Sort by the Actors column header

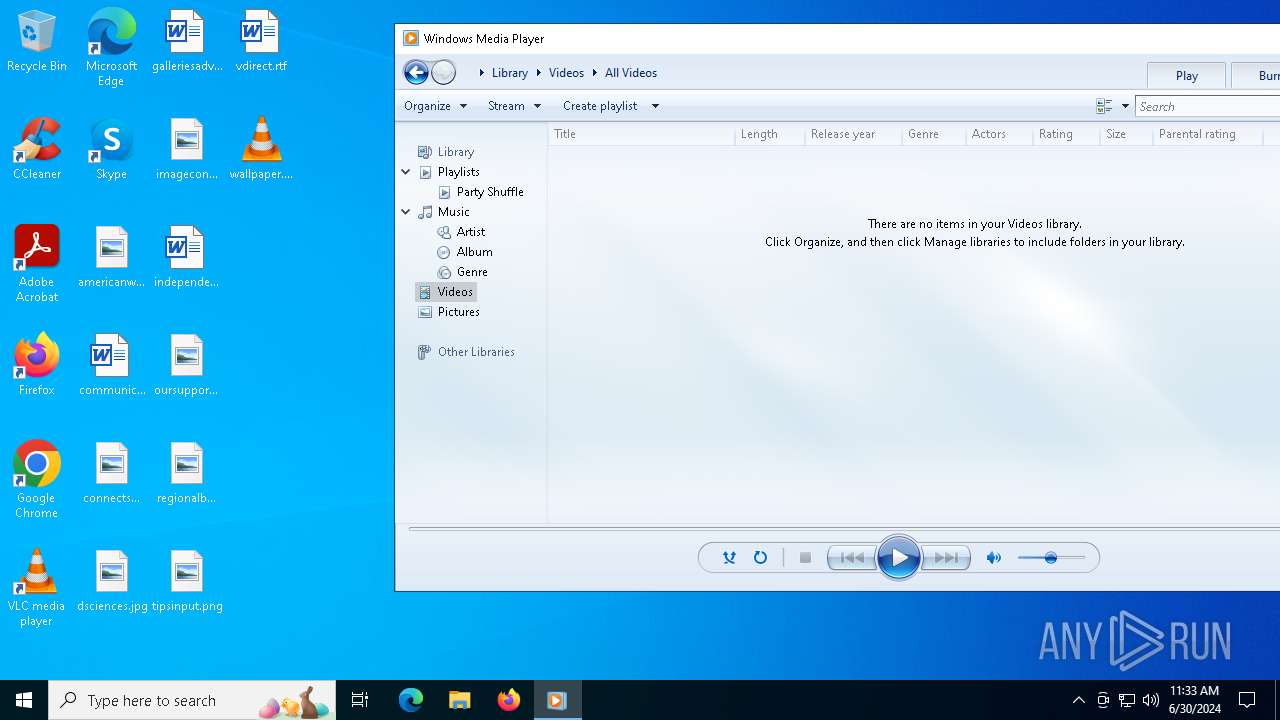[x=999, y=134]
